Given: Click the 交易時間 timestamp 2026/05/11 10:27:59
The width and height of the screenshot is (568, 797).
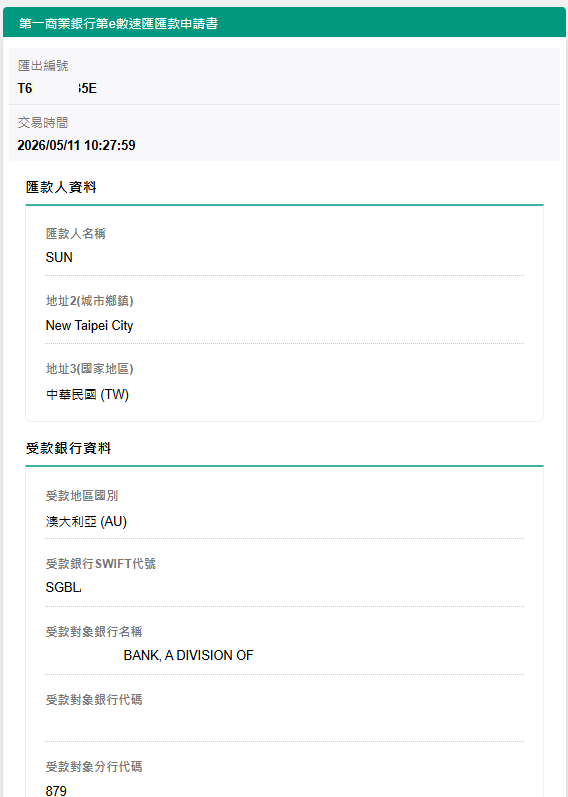Looking at the screenshot, I should (76, 145).
